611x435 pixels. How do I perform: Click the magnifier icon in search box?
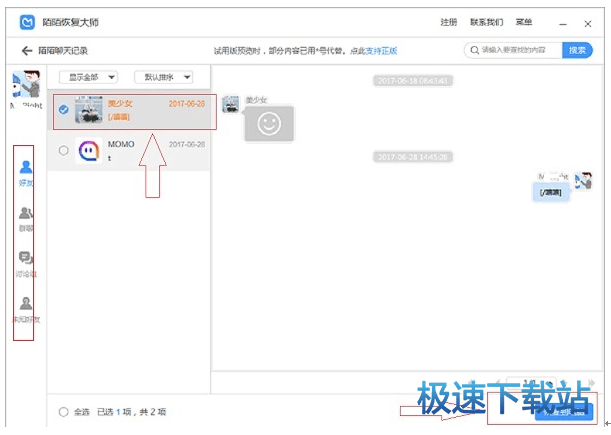[x=474, y=50]
